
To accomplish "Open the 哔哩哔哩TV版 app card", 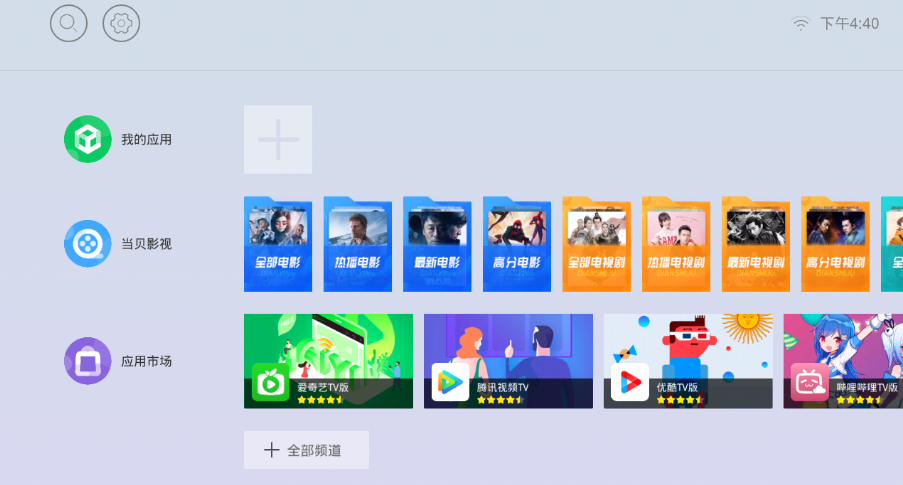I will point(843,361).
